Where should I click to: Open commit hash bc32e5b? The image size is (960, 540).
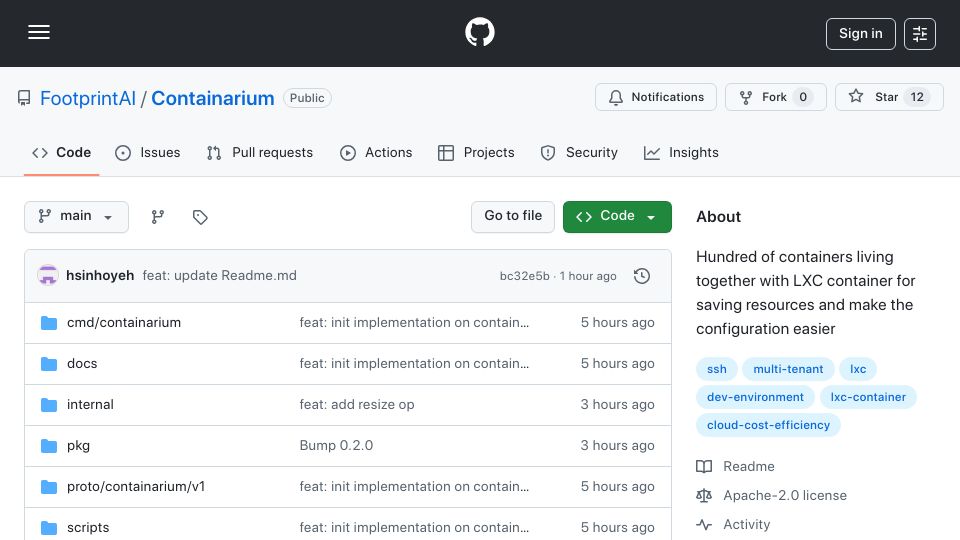pos(525,276)
